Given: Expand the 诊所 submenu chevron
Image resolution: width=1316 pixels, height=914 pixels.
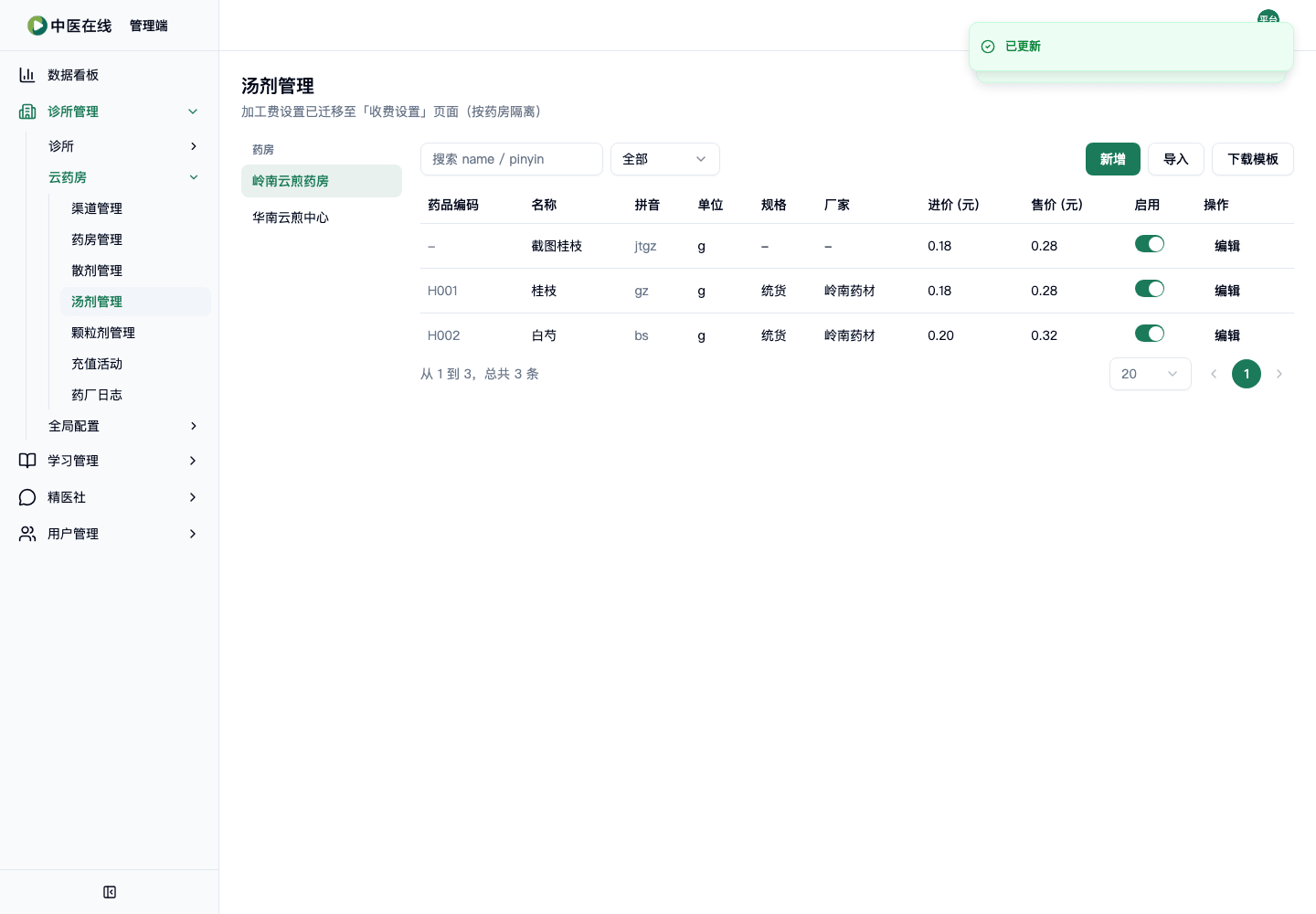Looking at the screenshot, I should [193, 146].
